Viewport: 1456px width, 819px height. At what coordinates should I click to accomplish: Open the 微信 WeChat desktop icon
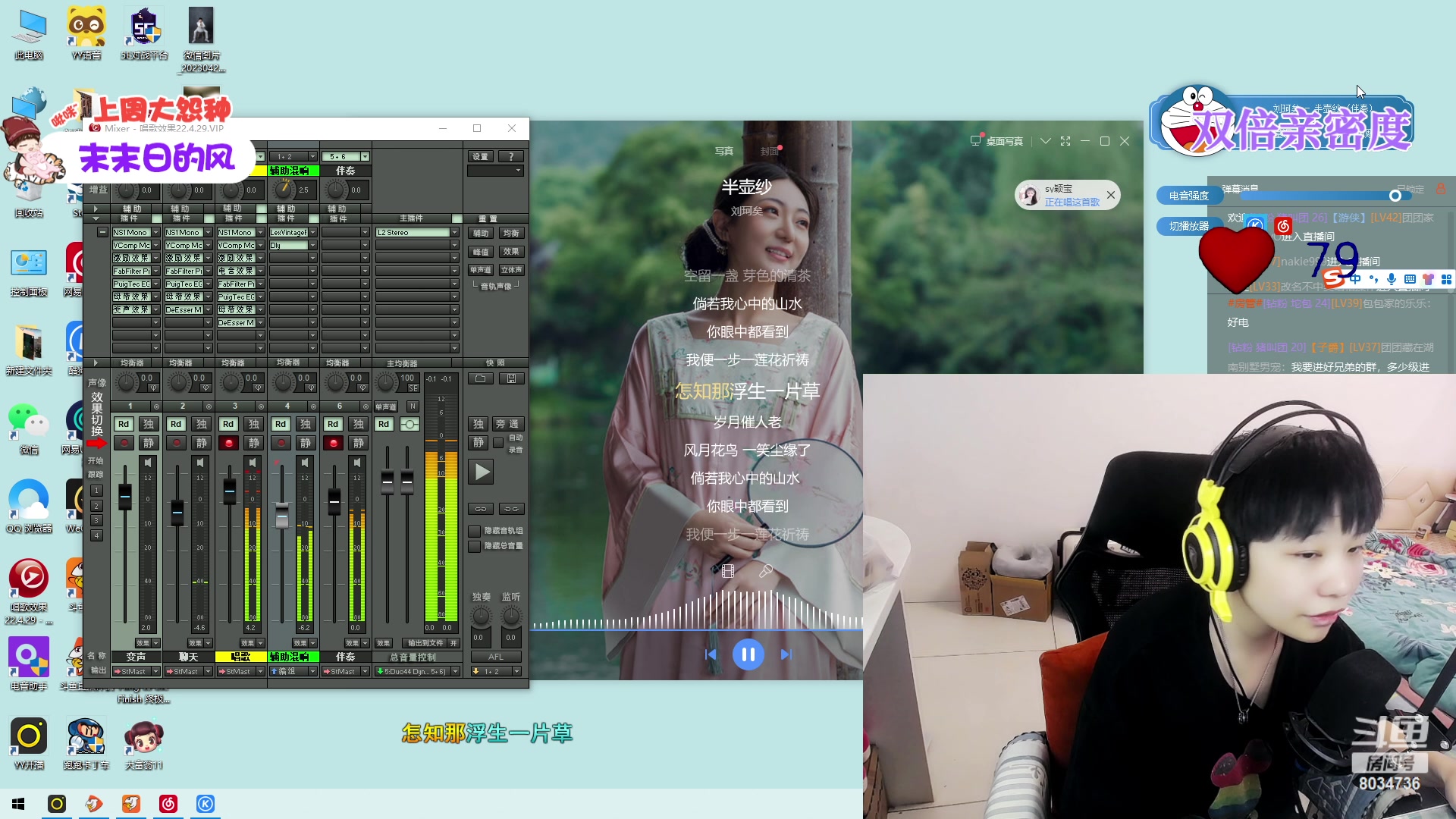click(x=29, y=429)
